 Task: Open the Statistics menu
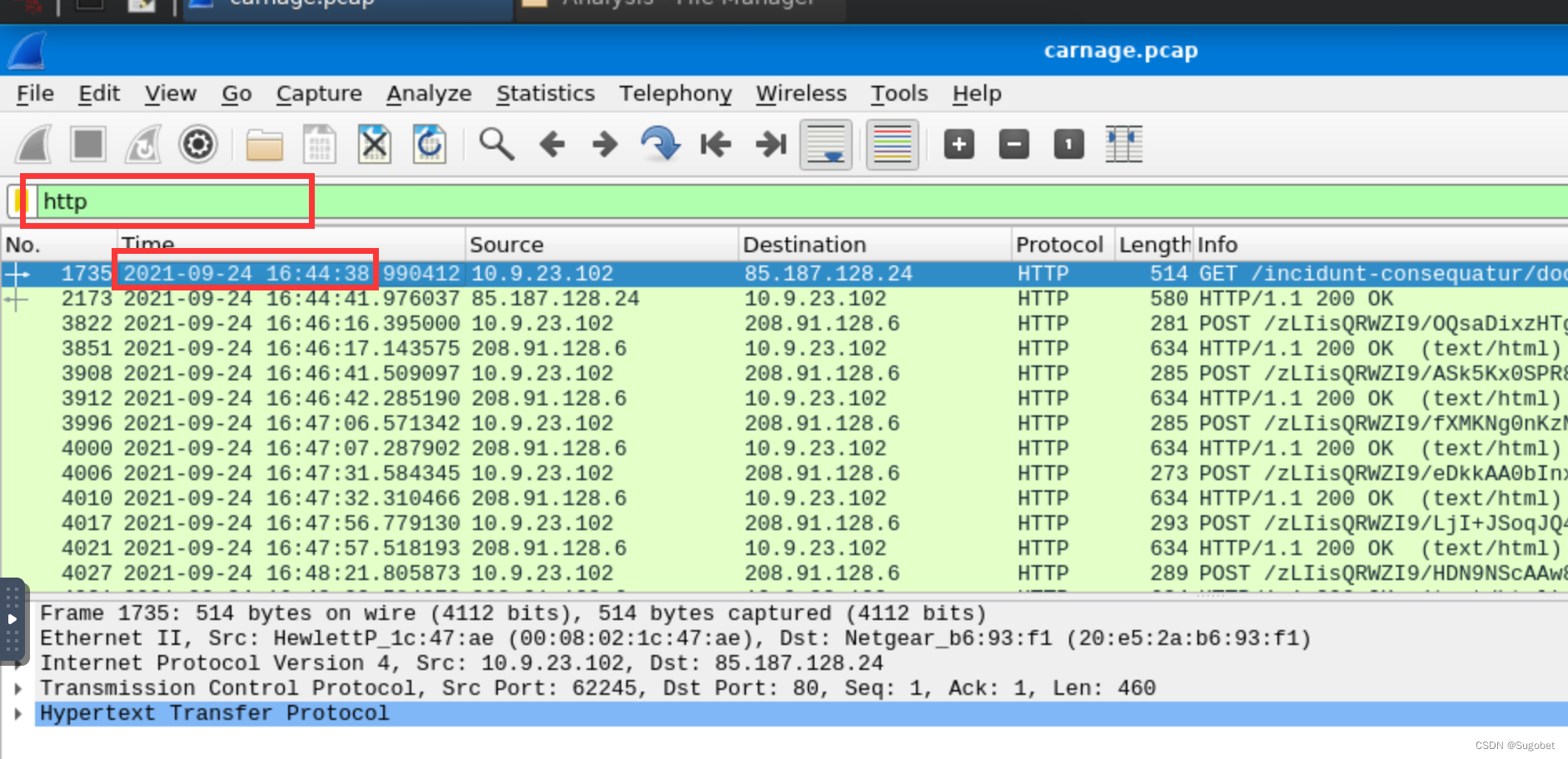tap(545, 93)
